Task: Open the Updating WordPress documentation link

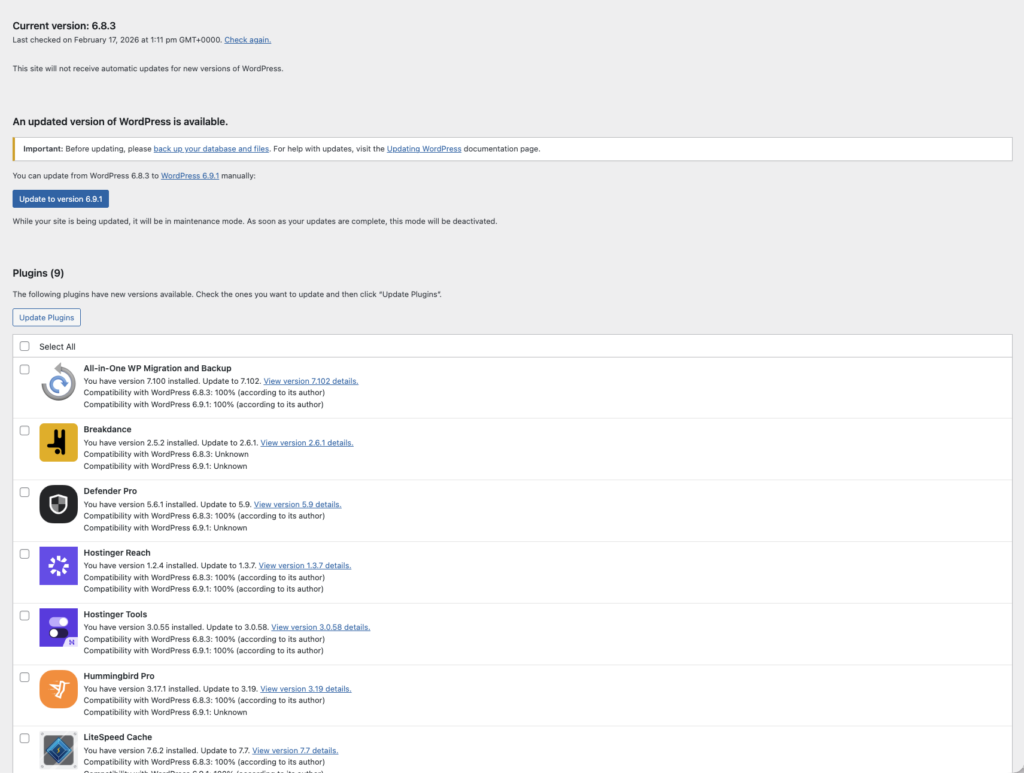Action: coord(424,149)
